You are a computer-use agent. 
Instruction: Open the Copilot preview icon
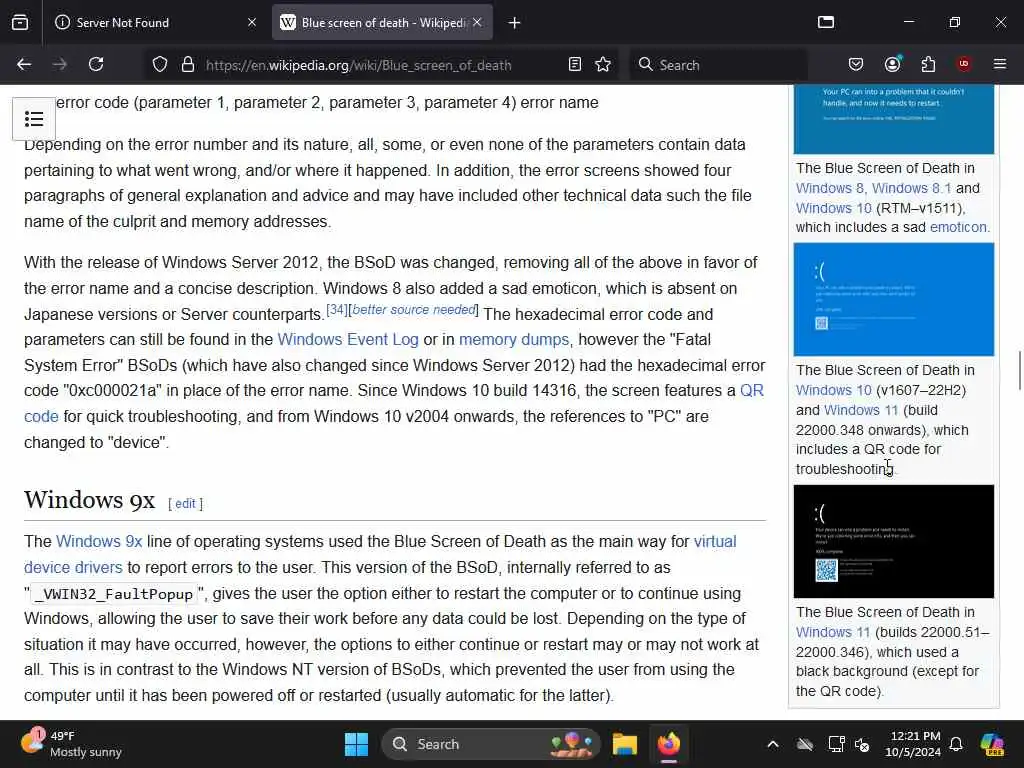pyautogui.click(x=992, y=744)
